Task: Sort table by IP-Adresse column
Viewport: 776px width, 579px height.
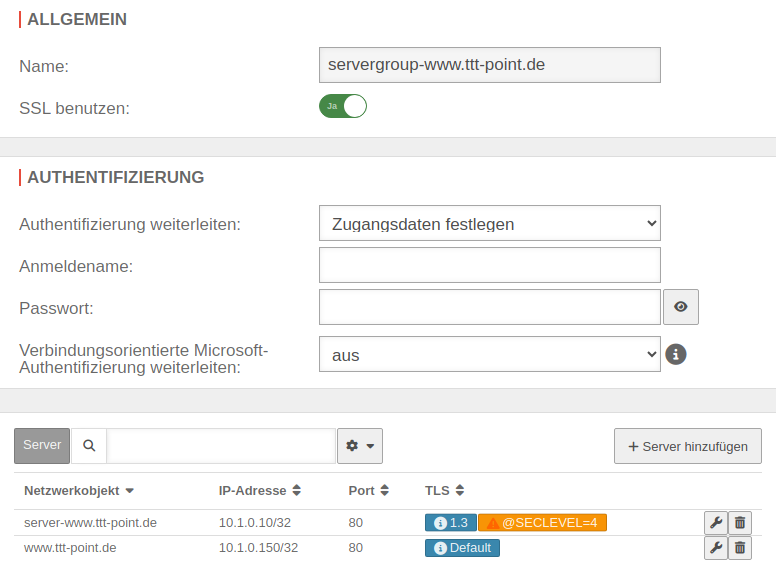Action: (260, 491)
